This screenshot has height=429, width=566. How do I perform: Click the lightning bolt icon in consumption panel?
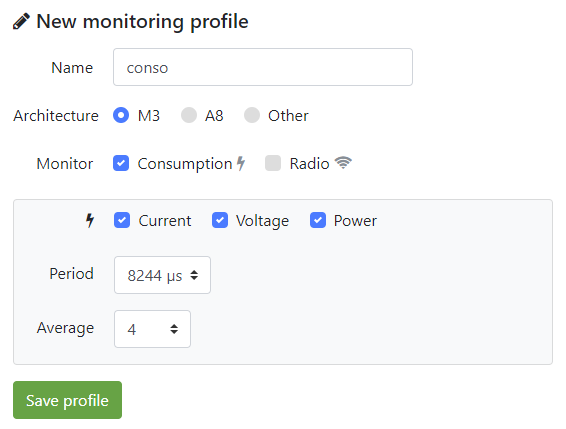pyautogui.click(x=90, y=220)
